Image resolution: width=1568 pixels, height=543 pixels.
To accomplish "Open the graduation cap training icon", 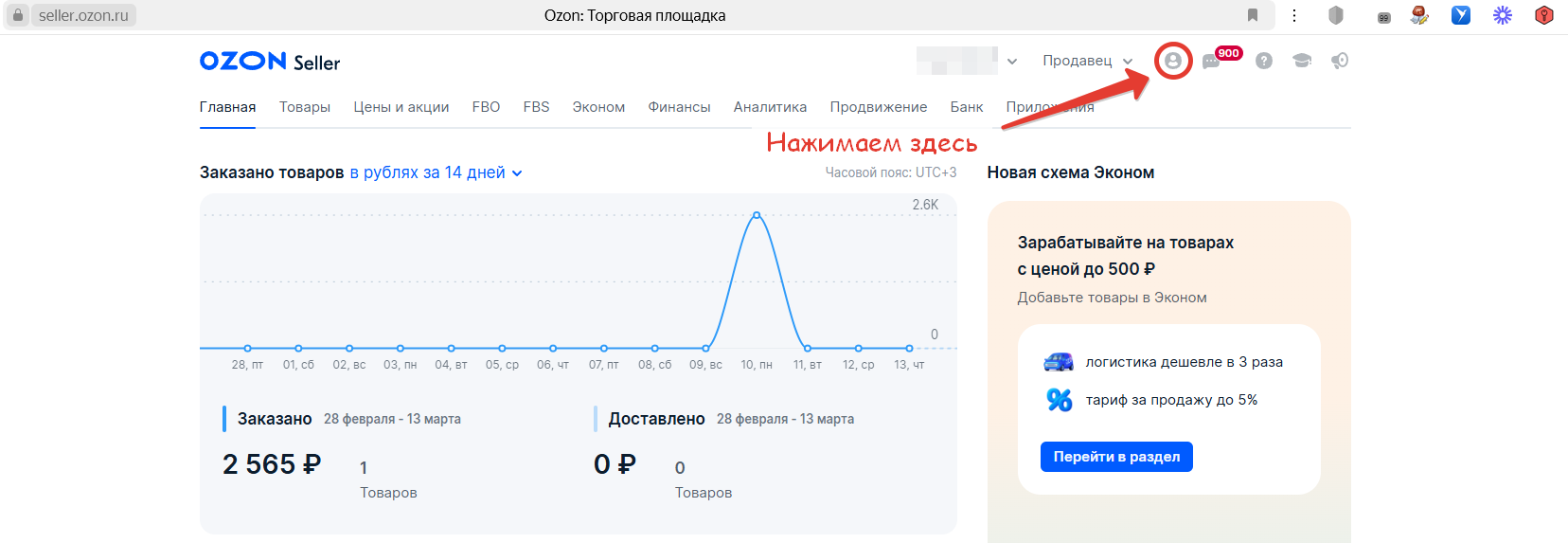I will 1302,61.
